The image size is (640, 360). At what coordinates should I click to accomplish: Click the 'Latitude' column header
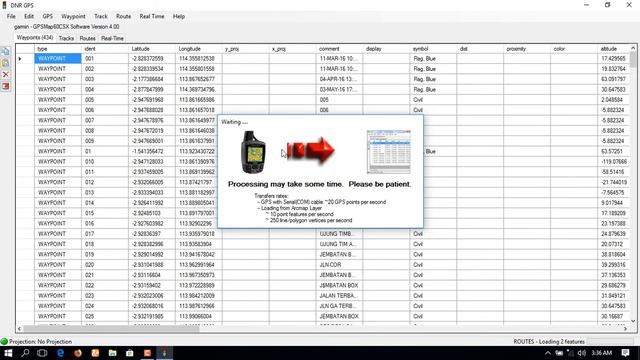[x=152, y=49]
